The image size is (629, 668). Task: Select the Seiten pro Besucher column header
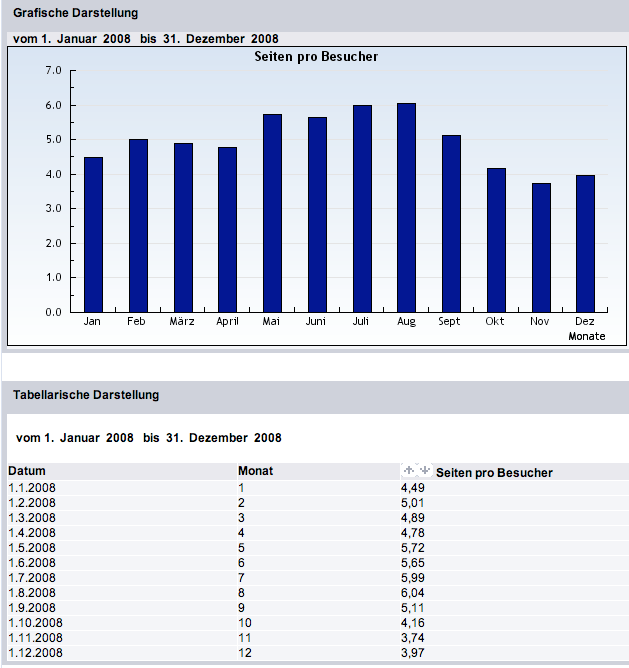coord(494,472)
